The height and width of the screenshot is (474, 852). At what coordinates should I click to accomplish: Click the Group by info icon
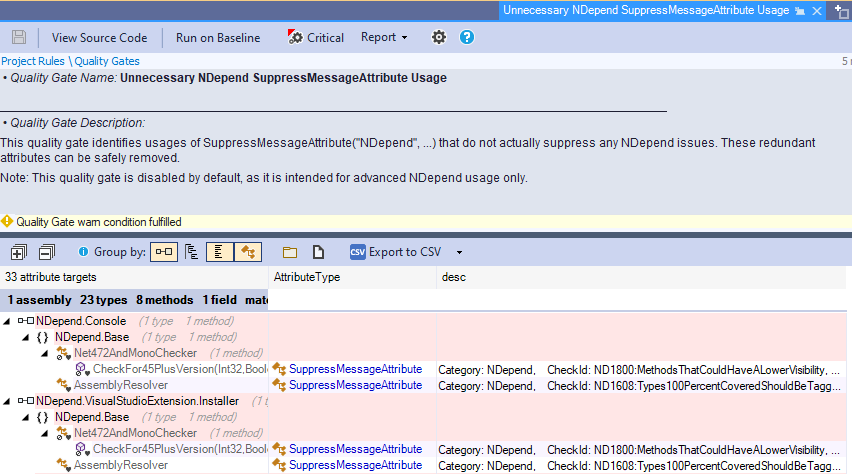83,252
